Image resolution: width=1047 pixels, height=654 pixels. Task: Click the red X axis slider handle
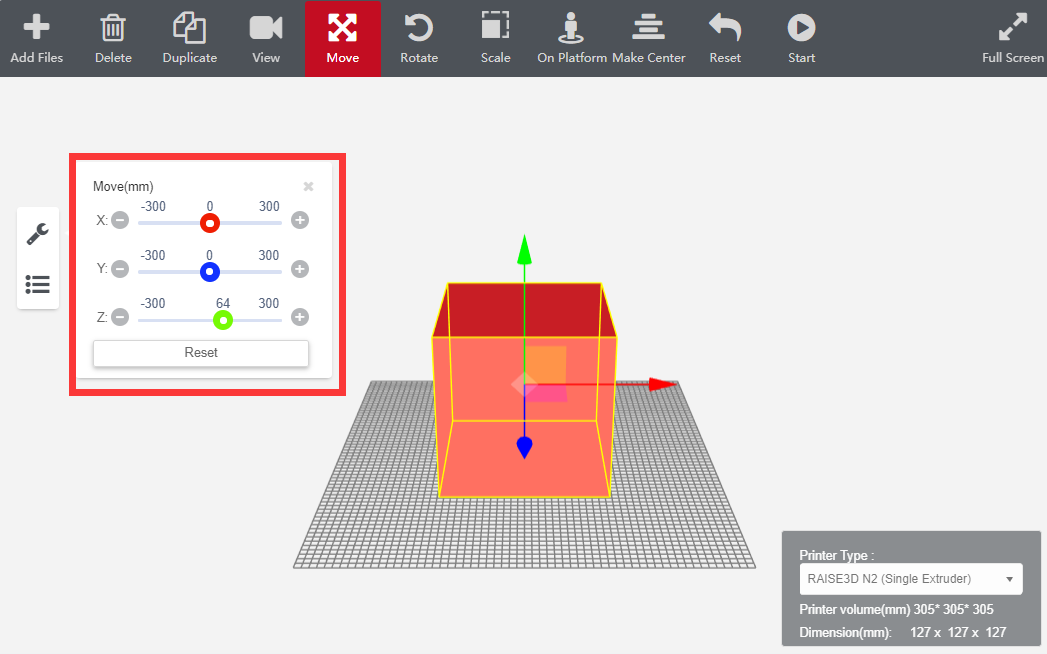(x=209, y=222)
